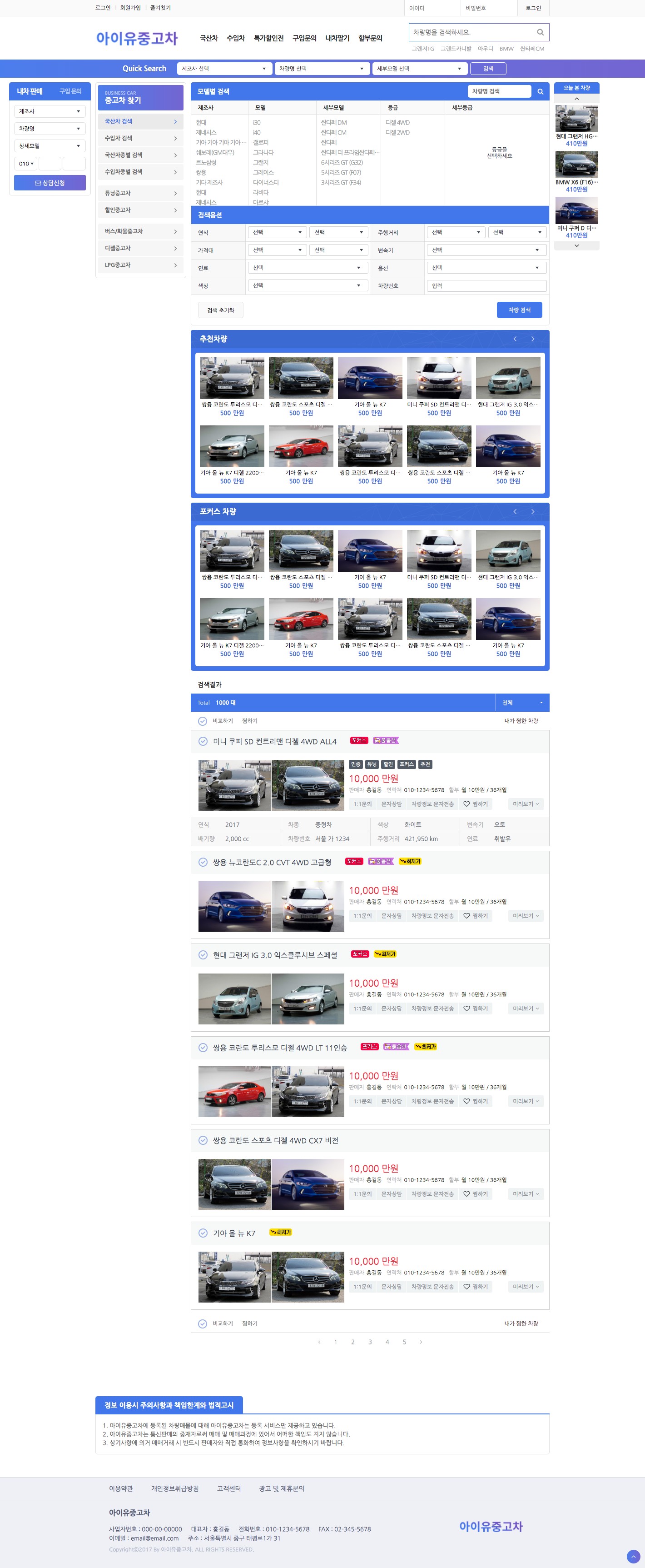Select 국산차 검색 in sidebar menu
This screenshot has height=1568, width=645.
pos(140,122)
